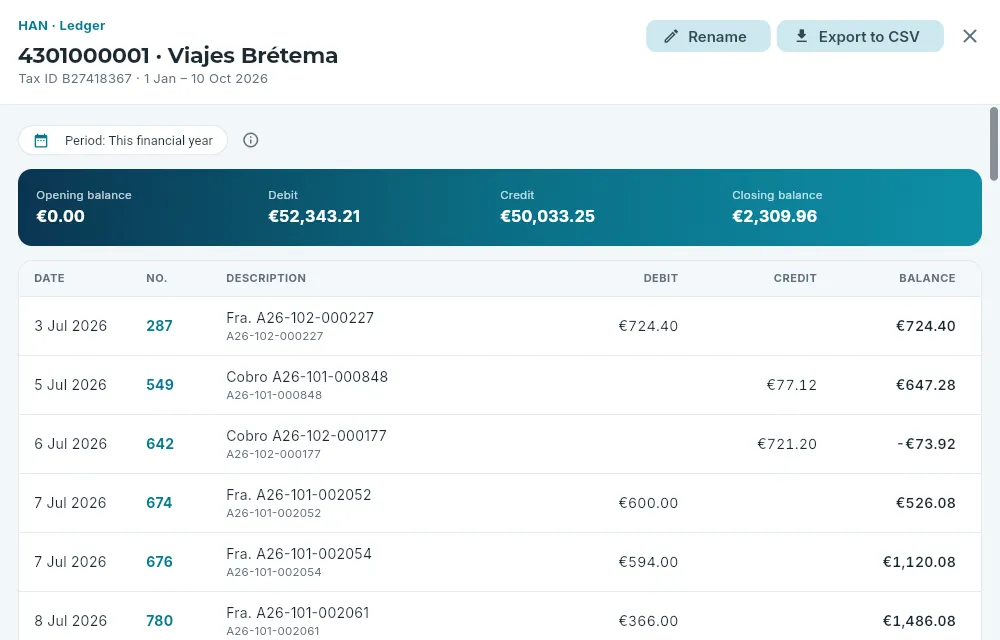The image size is (1000, 640).
Task: Select description Fra. A26-102-000227
Action: pyautogui.click(x=300, y=317)
